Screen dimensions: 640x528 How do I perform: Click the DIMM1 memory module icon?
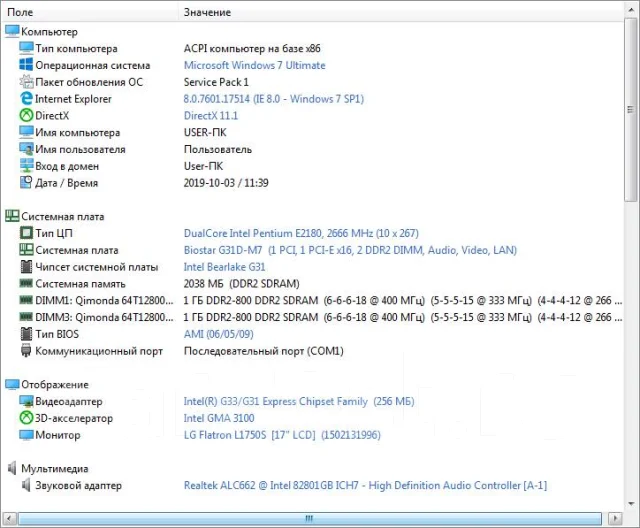click(26, 300)
